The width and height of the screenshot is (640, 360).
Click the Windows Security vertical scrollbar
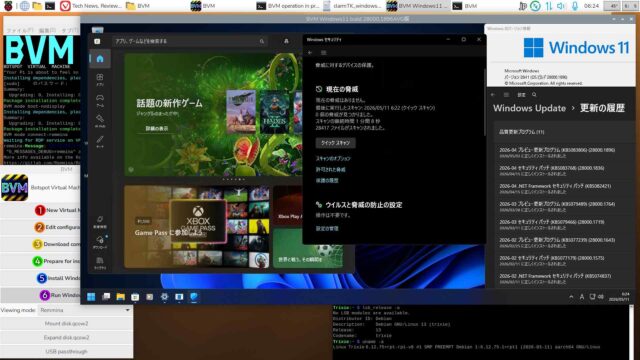[x=484, y=102]
